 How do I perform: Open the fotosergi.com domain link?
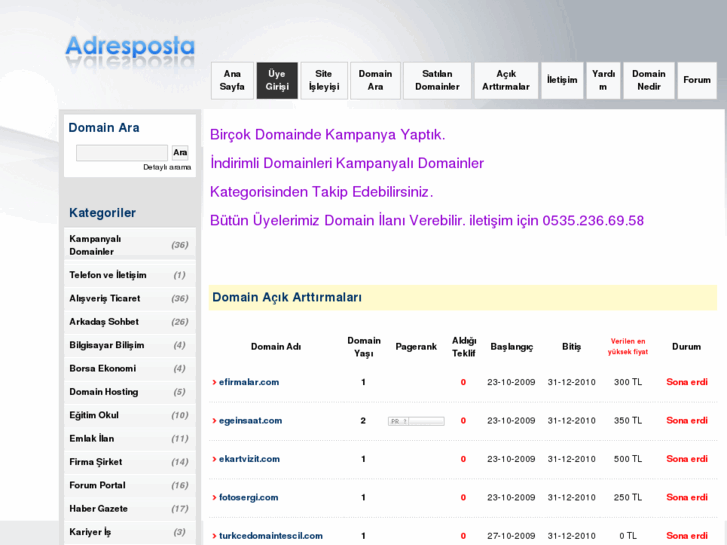coord(248,497)
